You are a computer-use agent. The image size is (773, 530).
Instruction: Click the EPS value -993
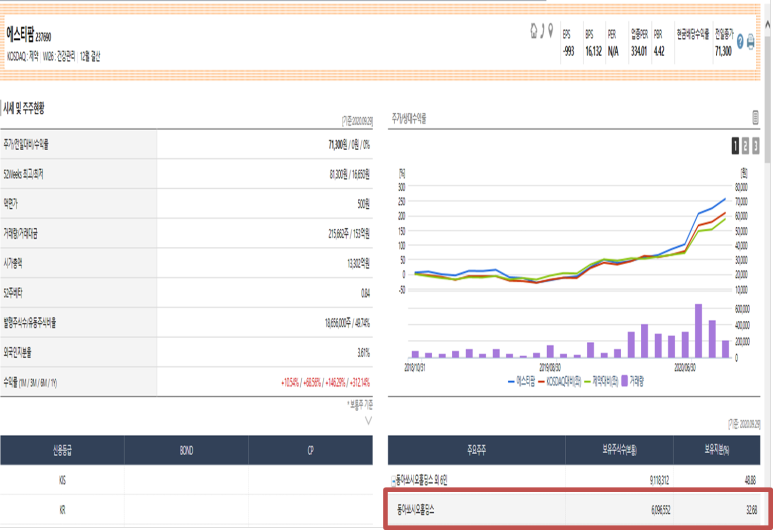(568, 51)
